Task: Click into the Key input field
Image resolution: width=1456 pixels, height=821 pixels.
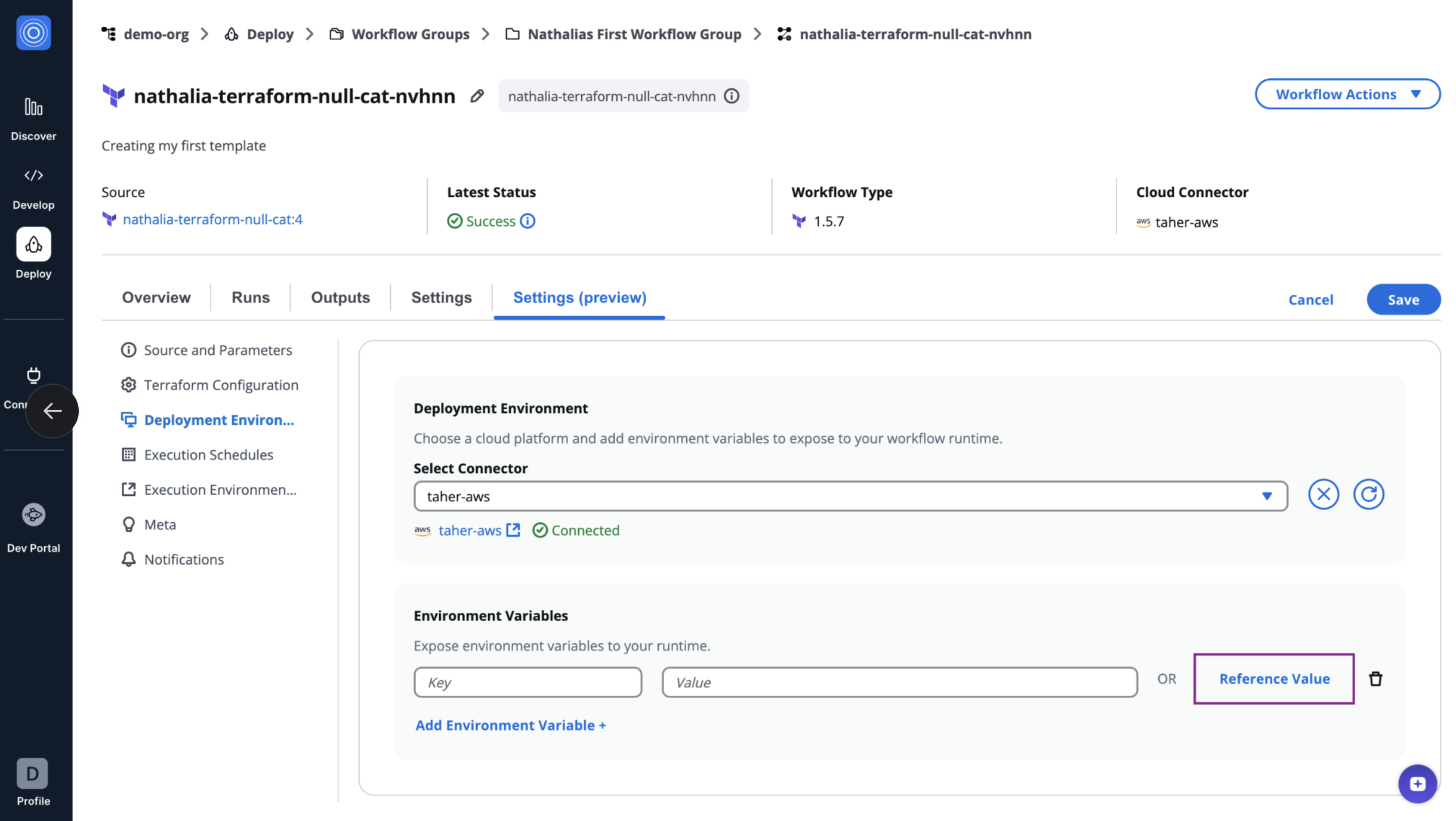Action: (528, 682)
